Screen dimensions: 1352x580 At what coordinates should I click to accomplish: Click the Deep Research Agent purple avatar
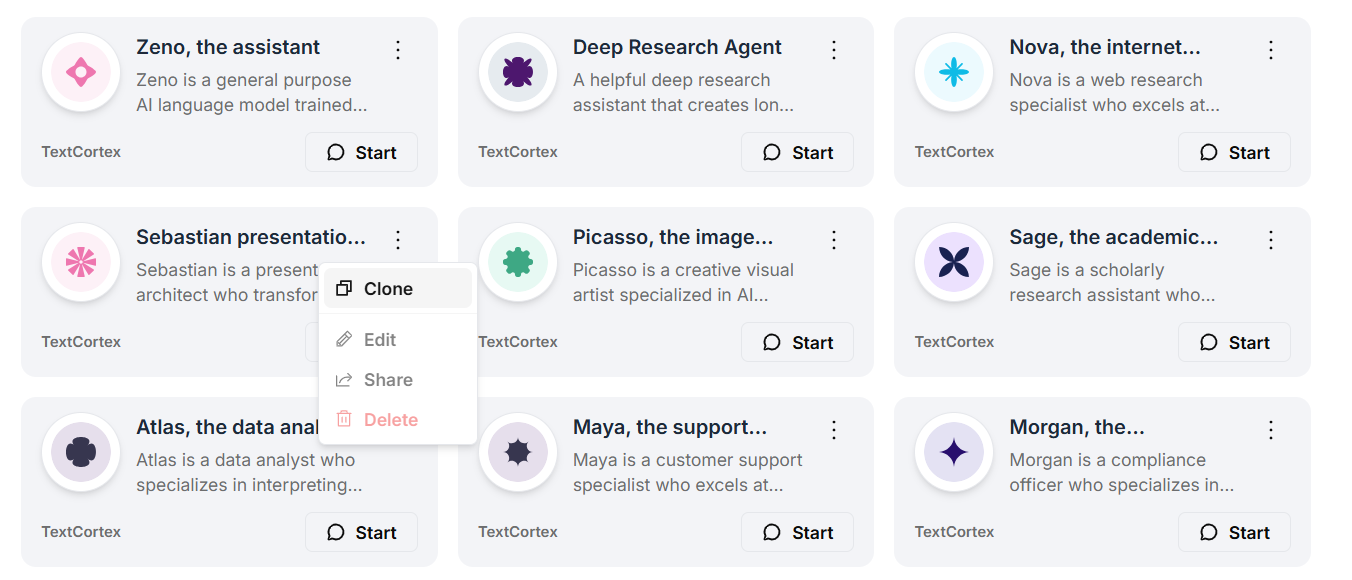pyautogui.click(x=517, y=72)
